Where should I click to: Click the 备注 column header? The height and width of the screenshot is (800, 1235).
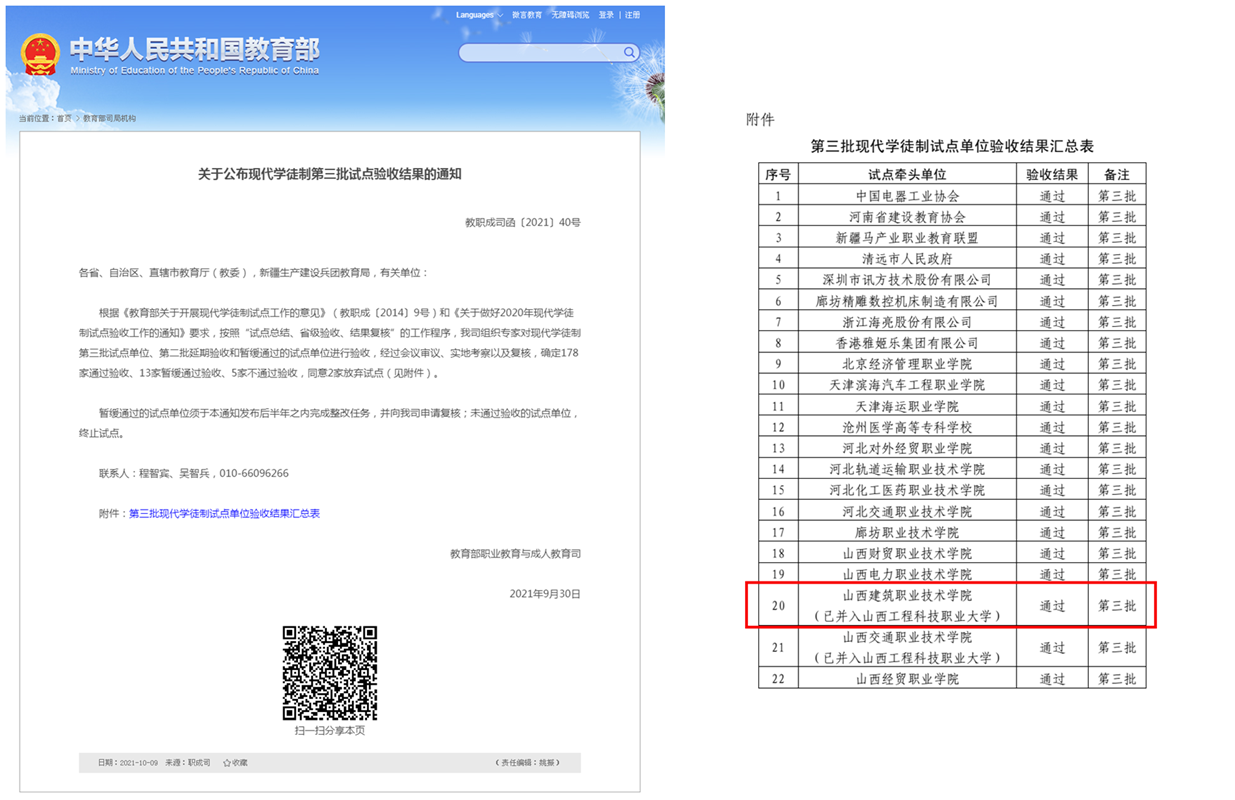[1117, 174]
